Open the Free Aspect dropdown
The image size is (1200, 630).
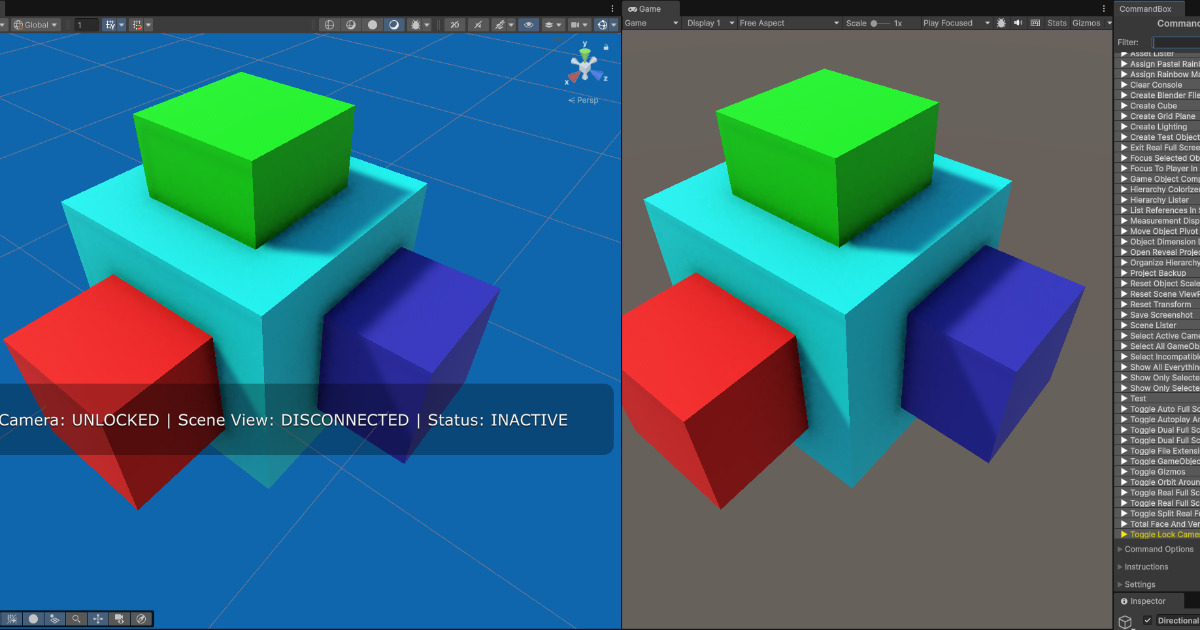(x=789, y=23)
